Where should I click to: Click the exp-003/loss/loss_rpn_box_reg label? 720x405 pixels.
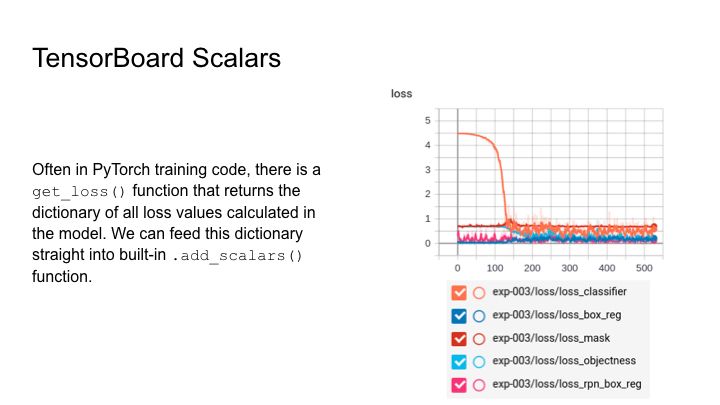[x=567, y=384]
